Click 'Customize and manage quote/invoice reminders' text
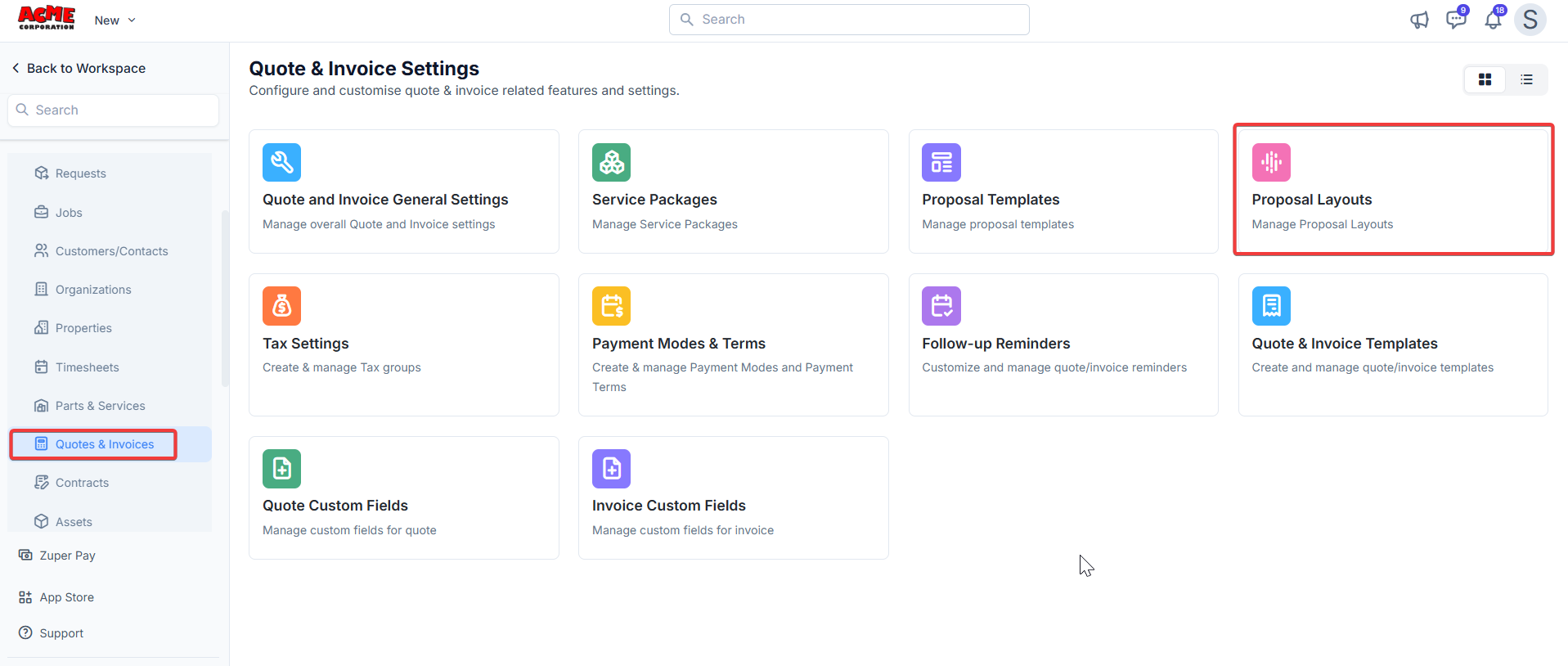Screen dimensions: 1568x666 click(x=1054, y=367)
